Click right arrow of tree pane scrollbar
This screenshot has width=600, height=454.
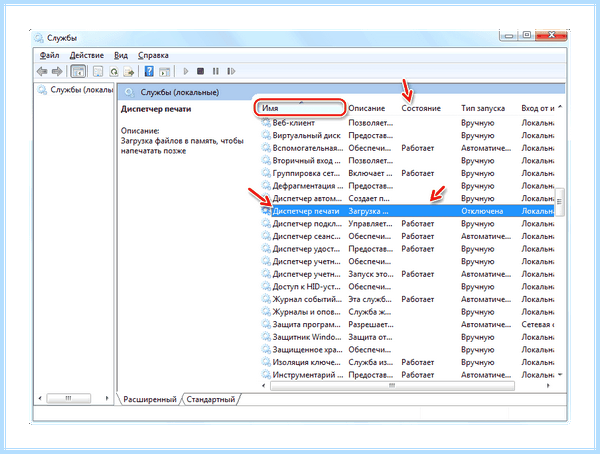[107, 398]
